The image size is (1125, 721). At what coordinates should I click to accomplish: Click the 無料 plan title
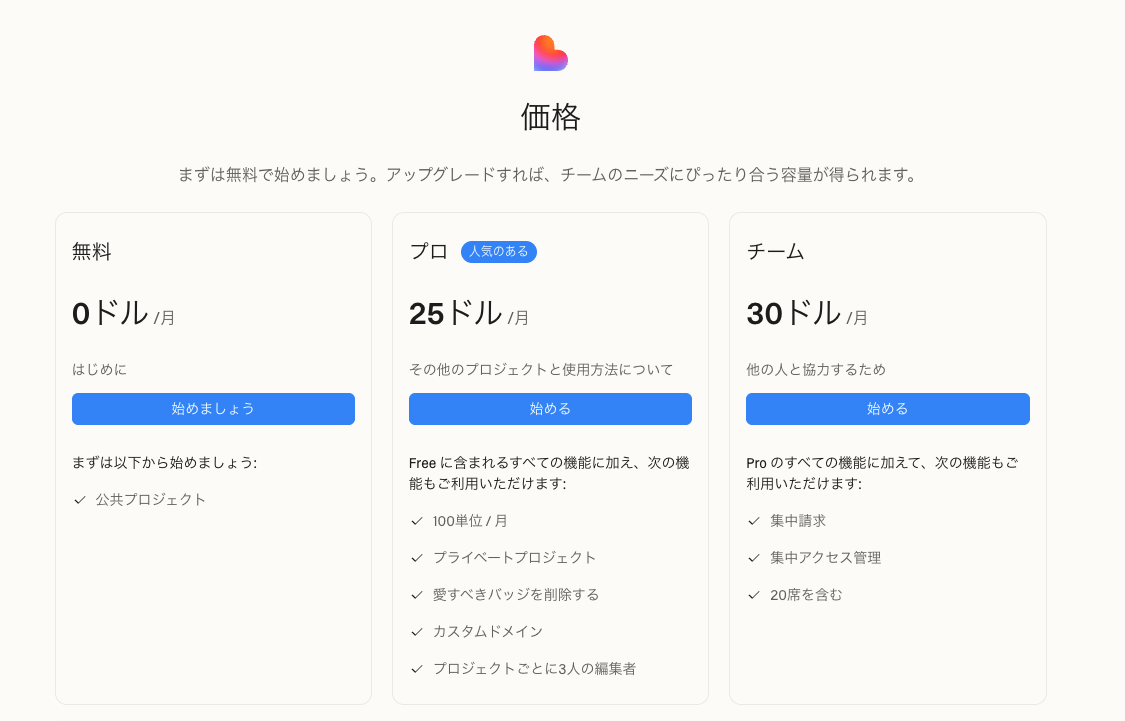(x=92, y=252)
